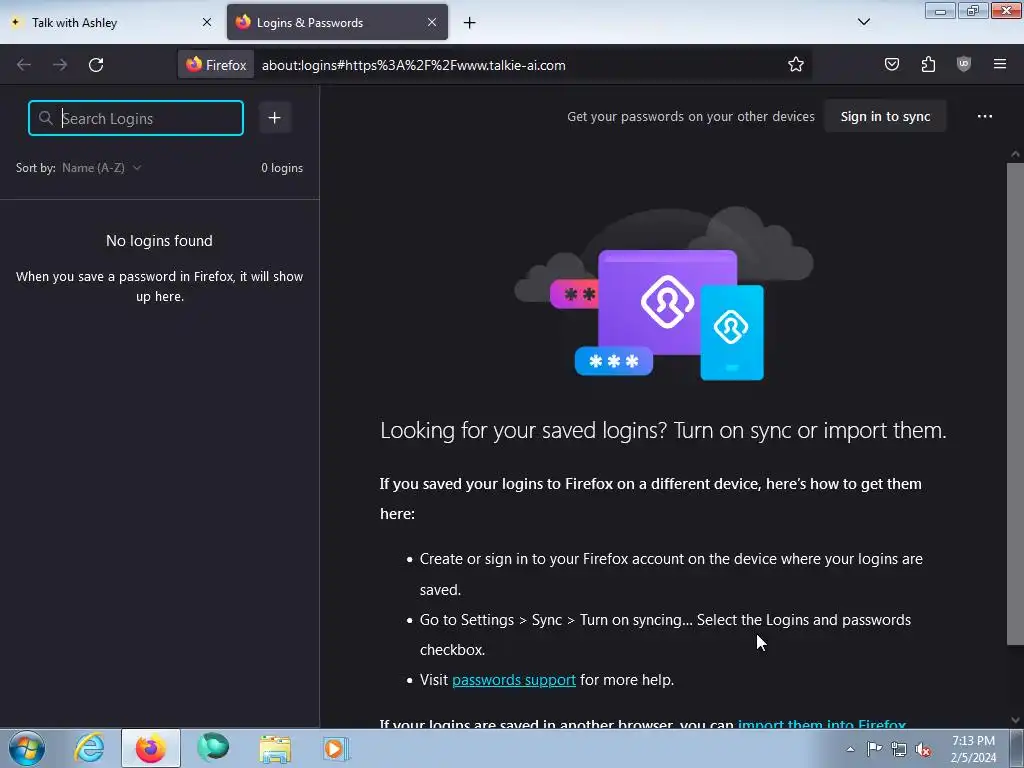Open Windows Explorer folder from the taskbar
Viewport: 1024px width, 768px height.
coord(275,748)
